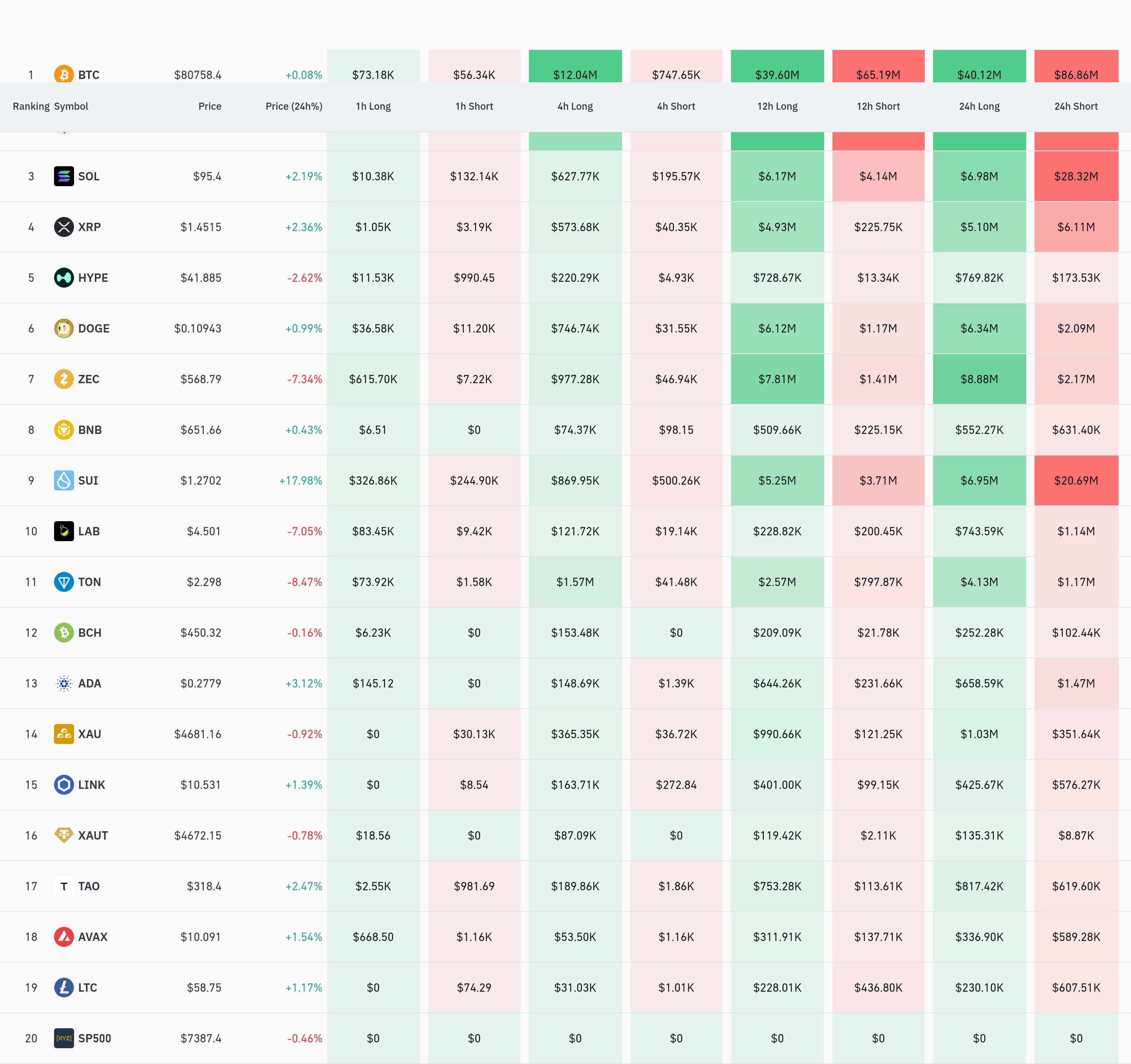Sort by the 12h Long column header
The image size is (1131, 1064).
(x=777, y=106)
